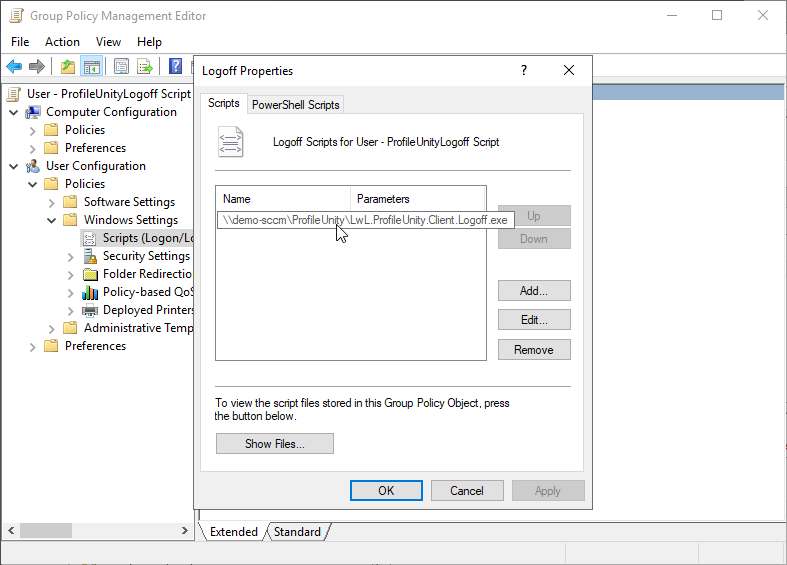
Task: Click the Windows Settings folder icon
Action: pyautogui.click(x=70, y=220)
